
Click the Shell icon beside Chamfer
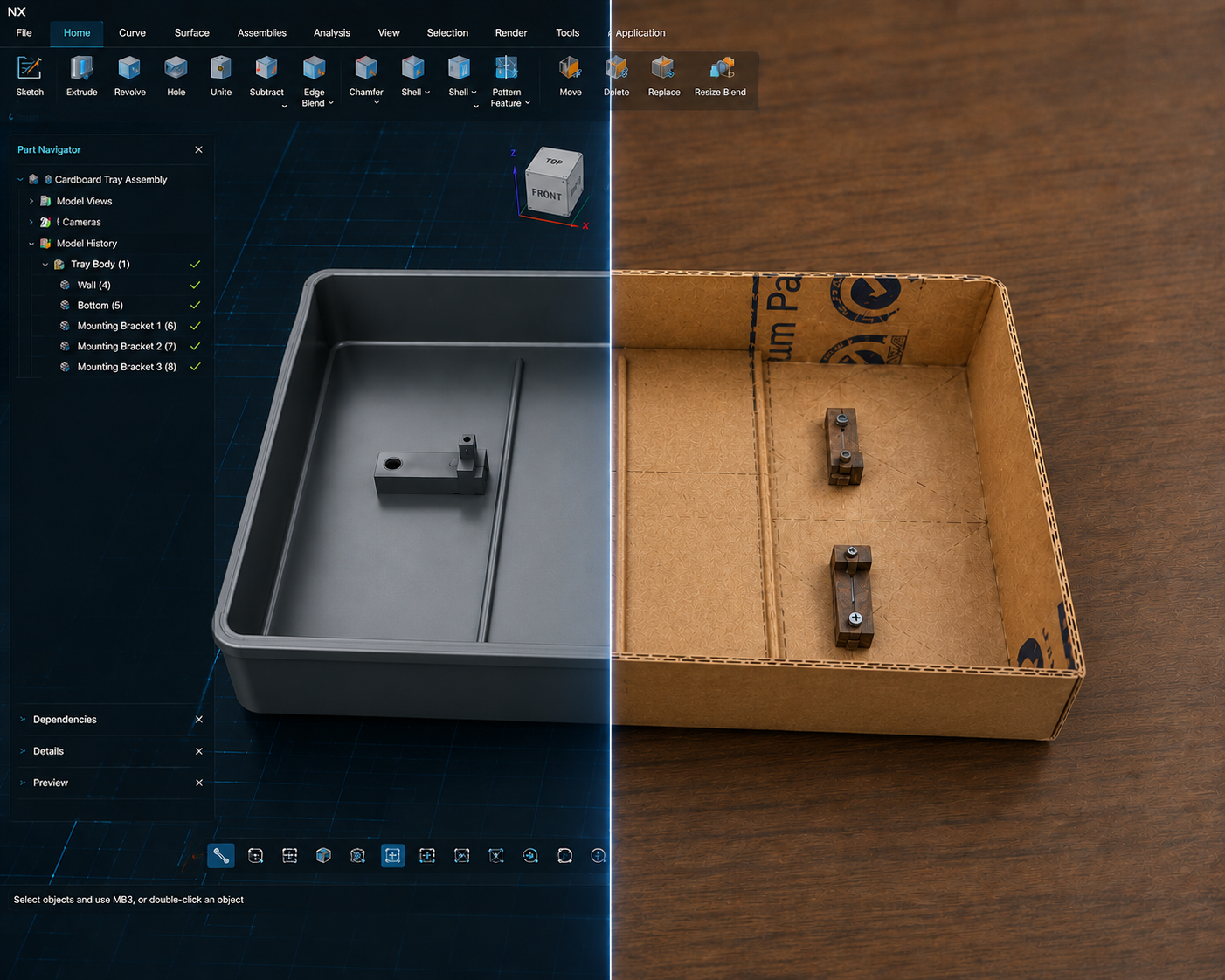pyautogui.click(x=412, y=68)
